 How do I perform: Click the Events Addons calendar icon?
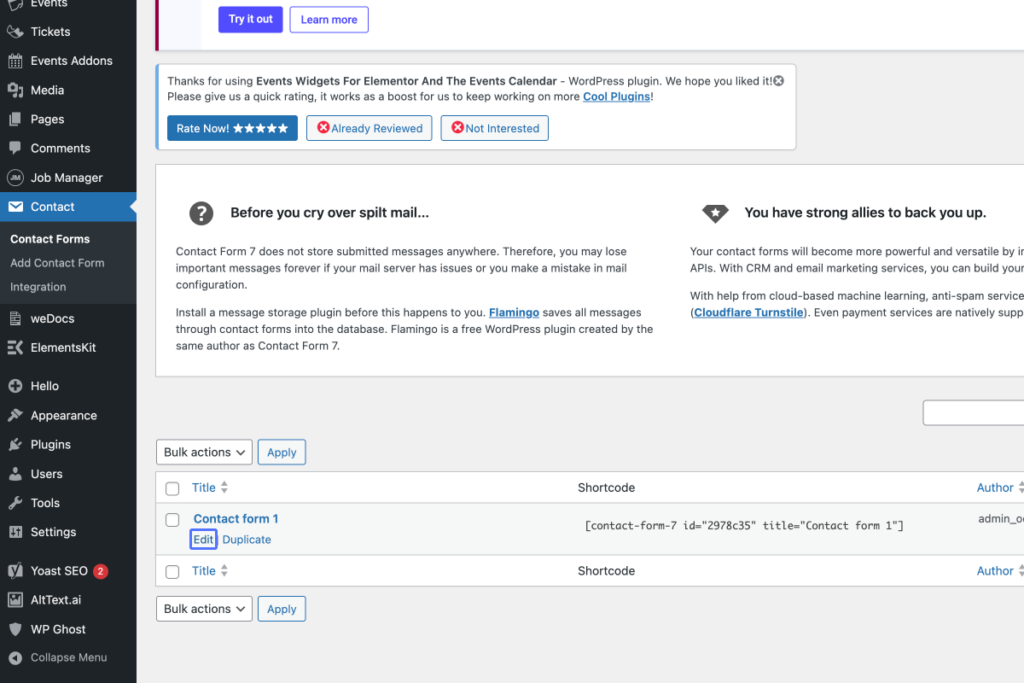tap(15, 61)
